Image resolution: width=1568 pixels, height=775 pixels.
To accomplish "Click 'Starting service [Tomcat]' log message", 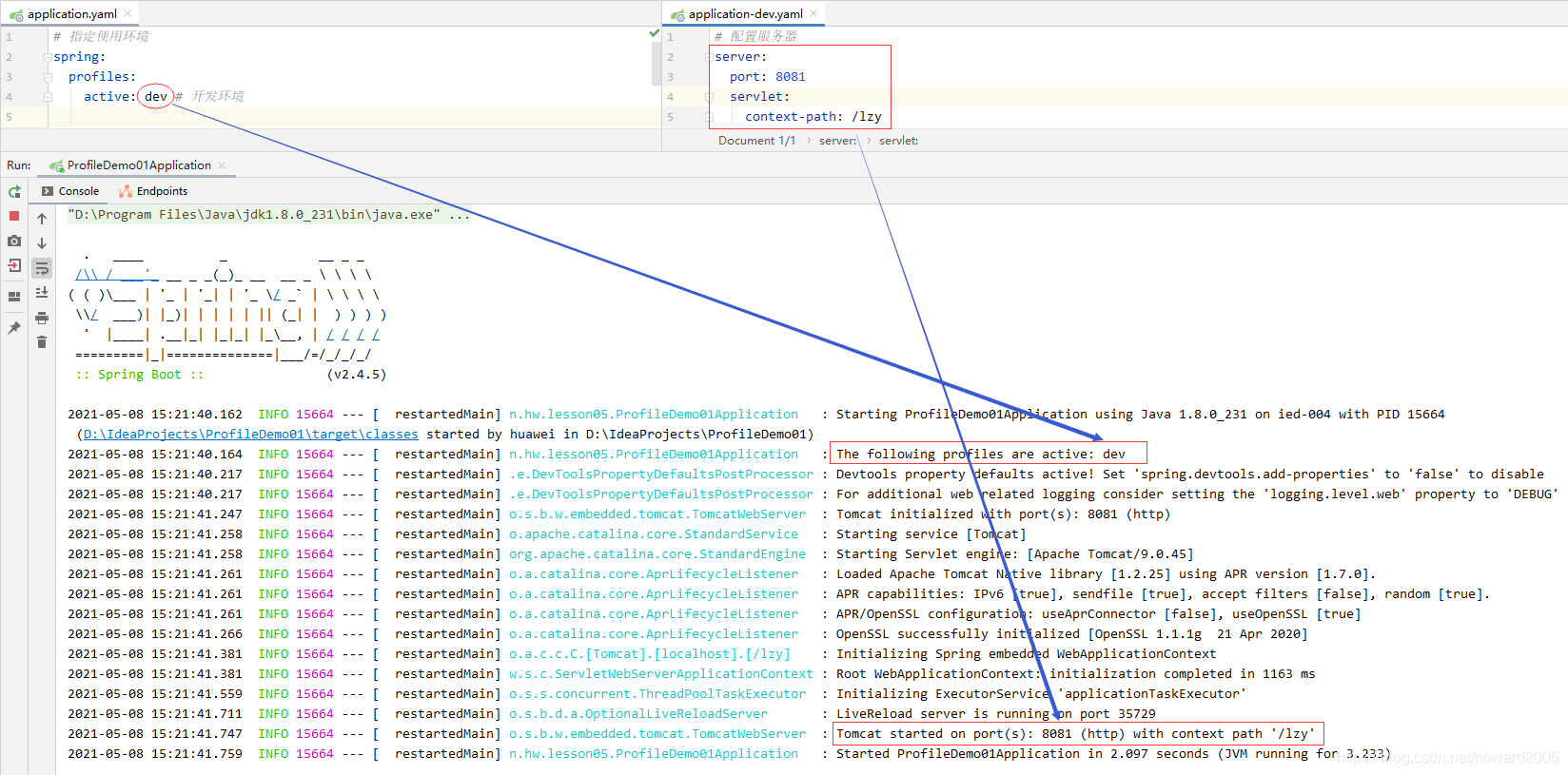I will click(931, 534).
